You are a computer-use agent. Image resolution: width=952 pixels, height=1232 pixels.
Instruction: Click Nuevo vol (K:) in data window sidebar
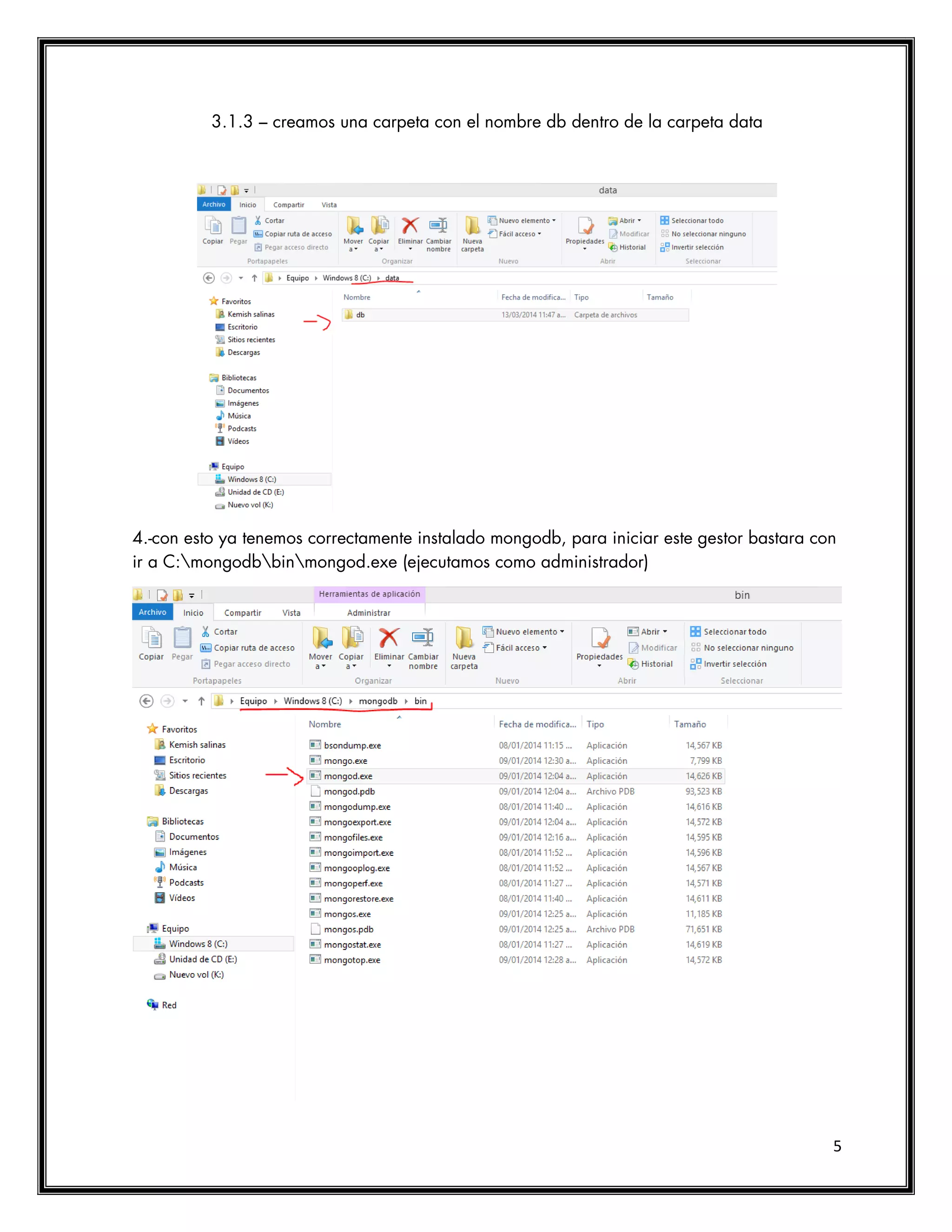pos(244,505)
